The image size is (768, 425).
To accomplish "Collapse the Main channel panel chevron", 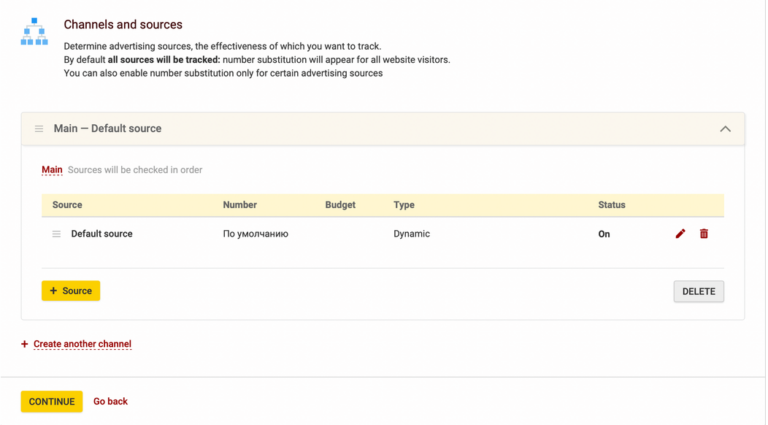I will pyautogui.click(x=725, y=129).
